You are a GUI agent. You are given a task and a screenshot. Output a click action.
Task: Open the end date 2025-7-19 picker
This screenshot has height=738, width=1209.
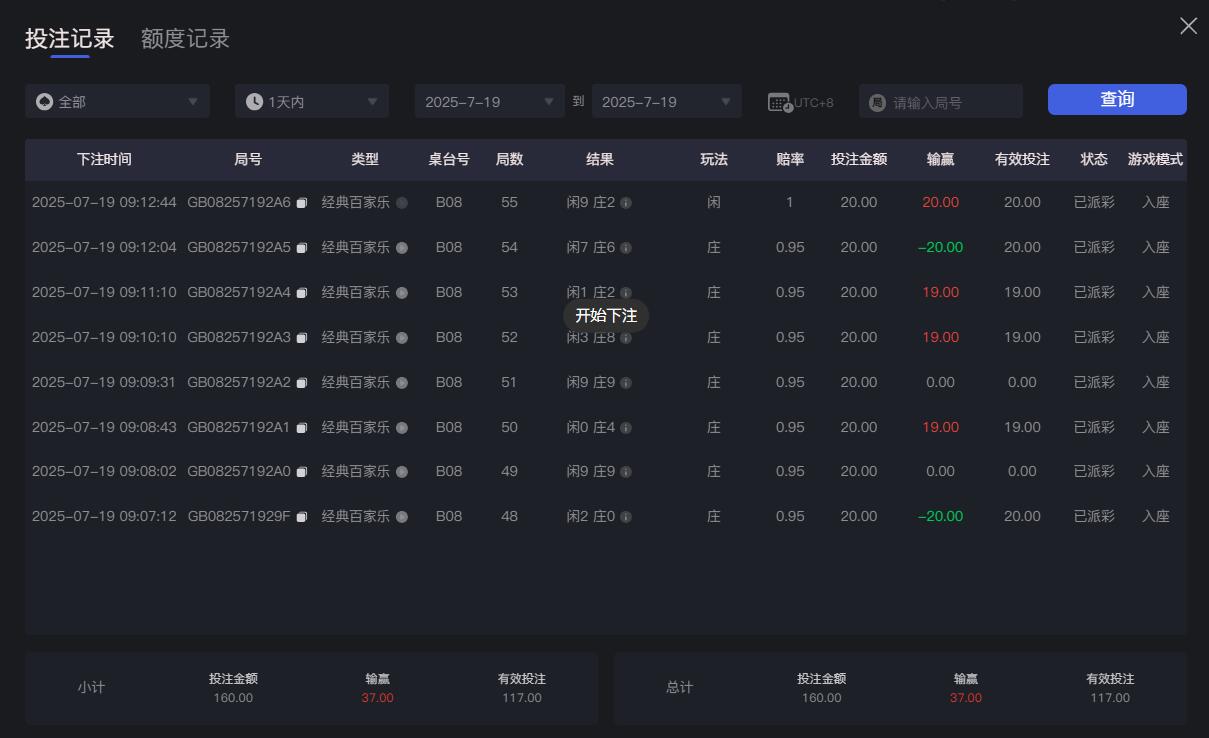pyautogui.click(x=666, y=100)
